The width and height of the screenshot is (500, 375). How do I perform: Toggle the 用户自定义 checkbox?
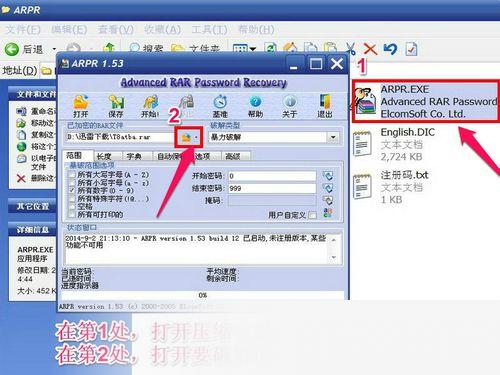click(313, 215)
